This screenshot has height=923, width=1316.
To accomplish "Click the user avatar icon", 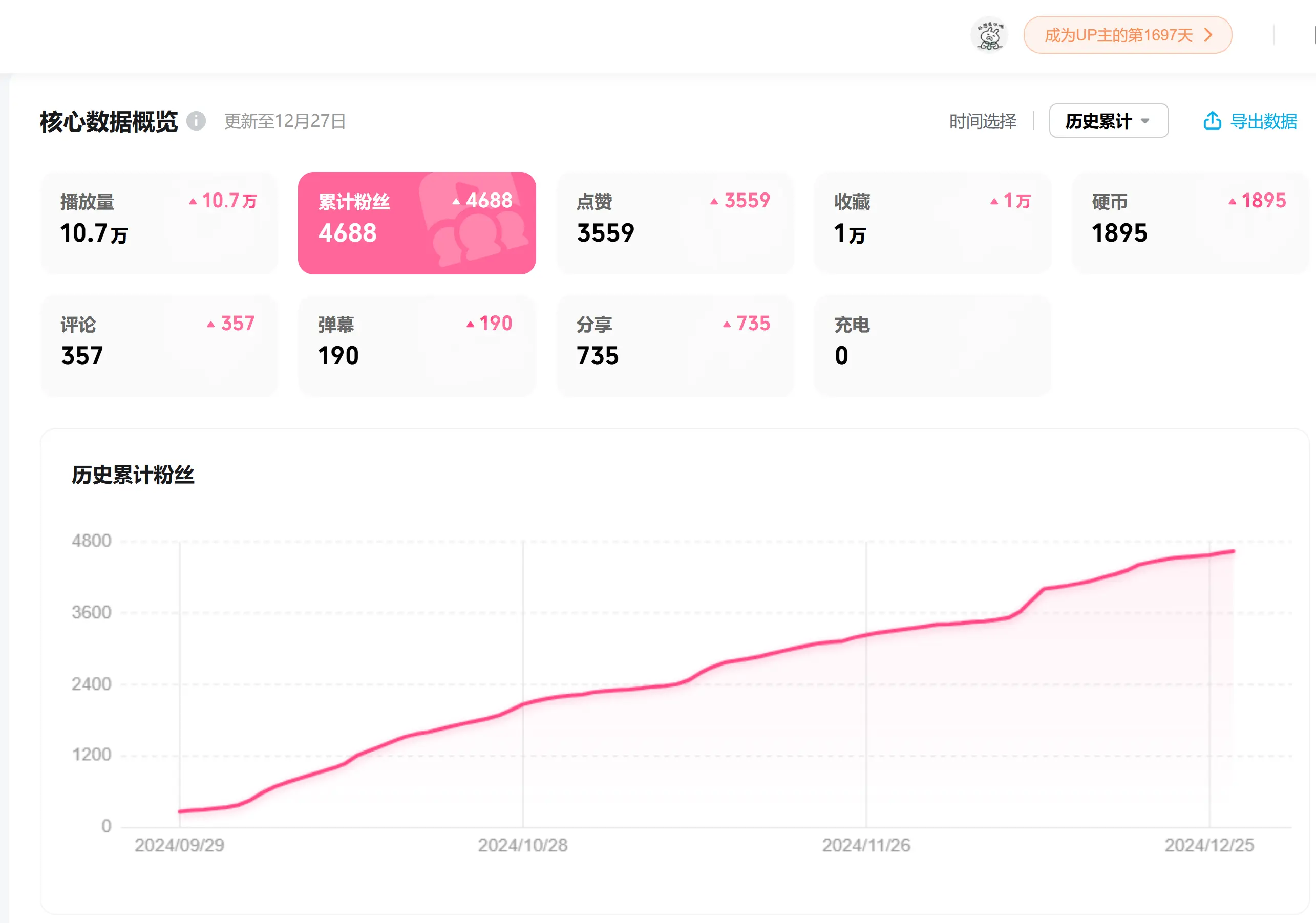I will point(990,35).
